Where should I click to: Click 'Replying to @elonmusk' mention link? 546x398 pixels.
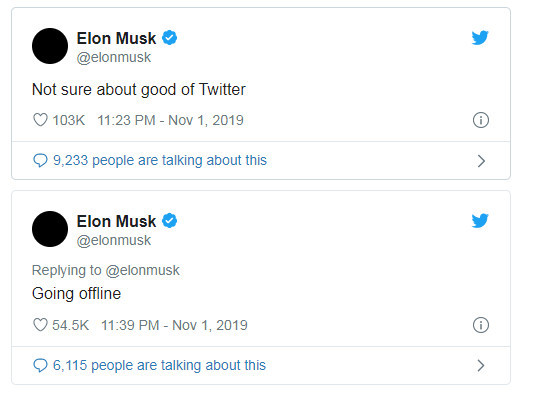pos(143,271)
